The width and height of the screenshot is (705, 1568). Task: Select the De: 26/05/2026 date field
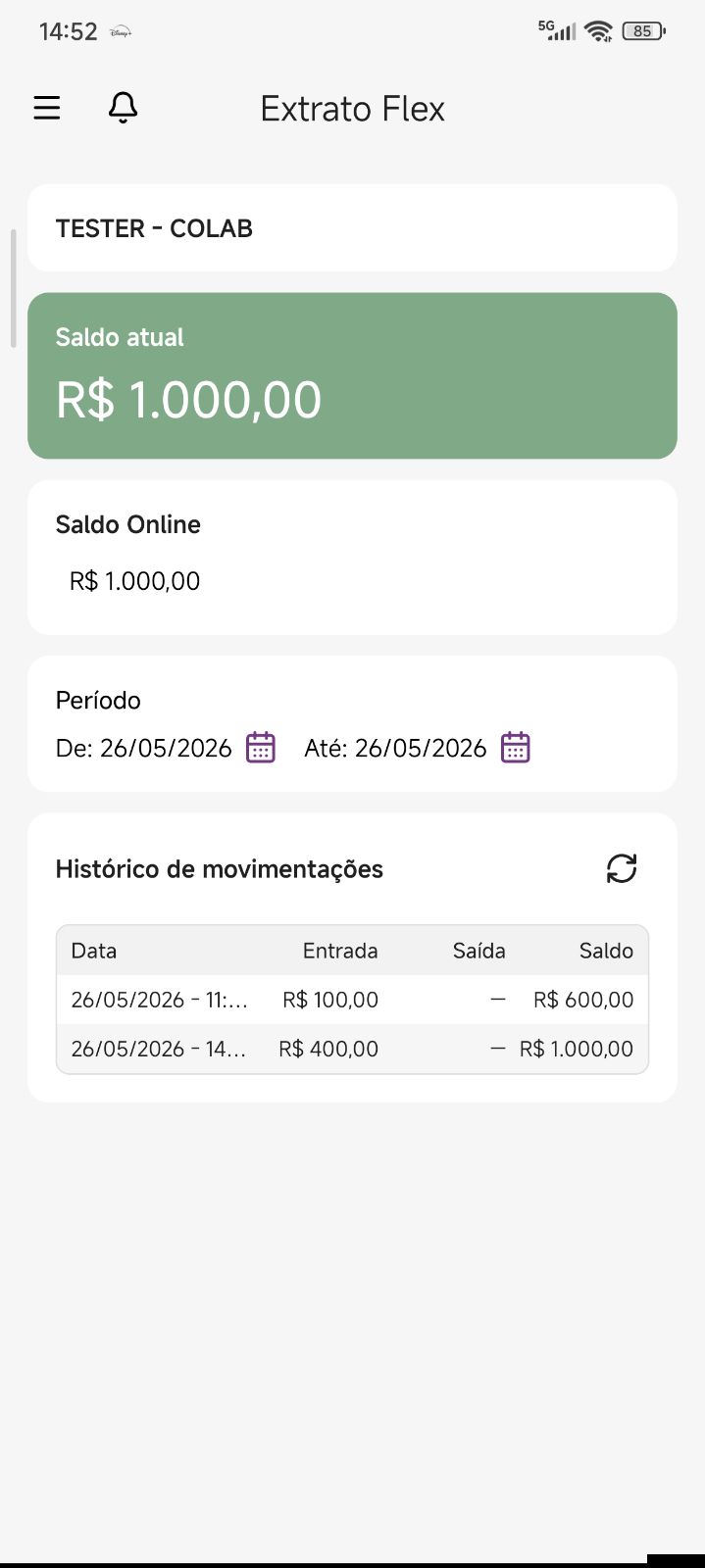pyautogui.click(x=144, y=748)
